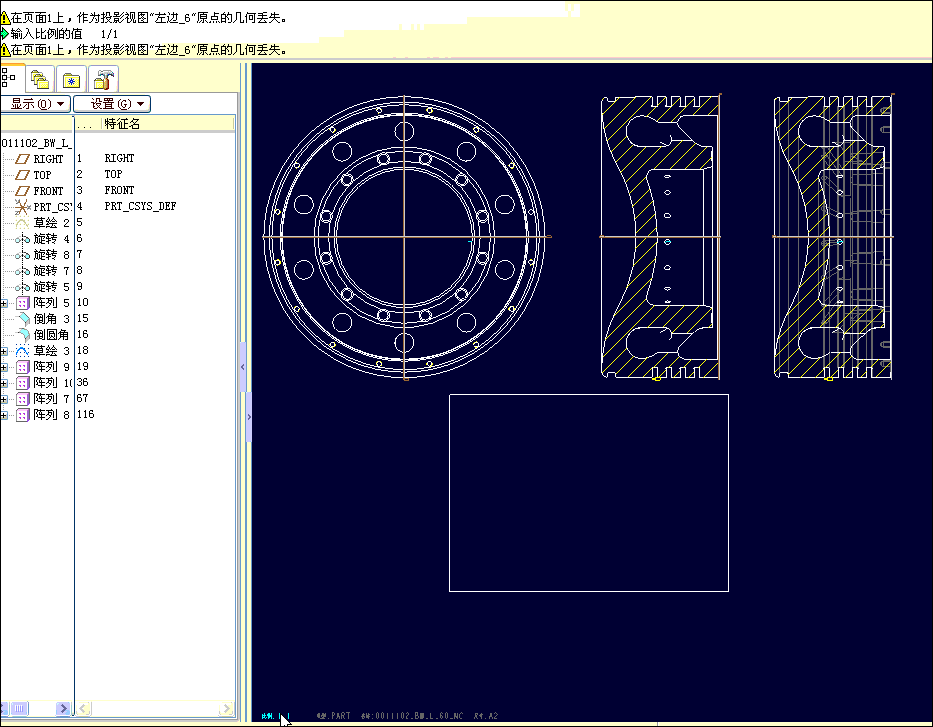This screenshot has width=933, height=727.
Task: Select the FRONT datum plane icon
Action: [x=22, y=192]
